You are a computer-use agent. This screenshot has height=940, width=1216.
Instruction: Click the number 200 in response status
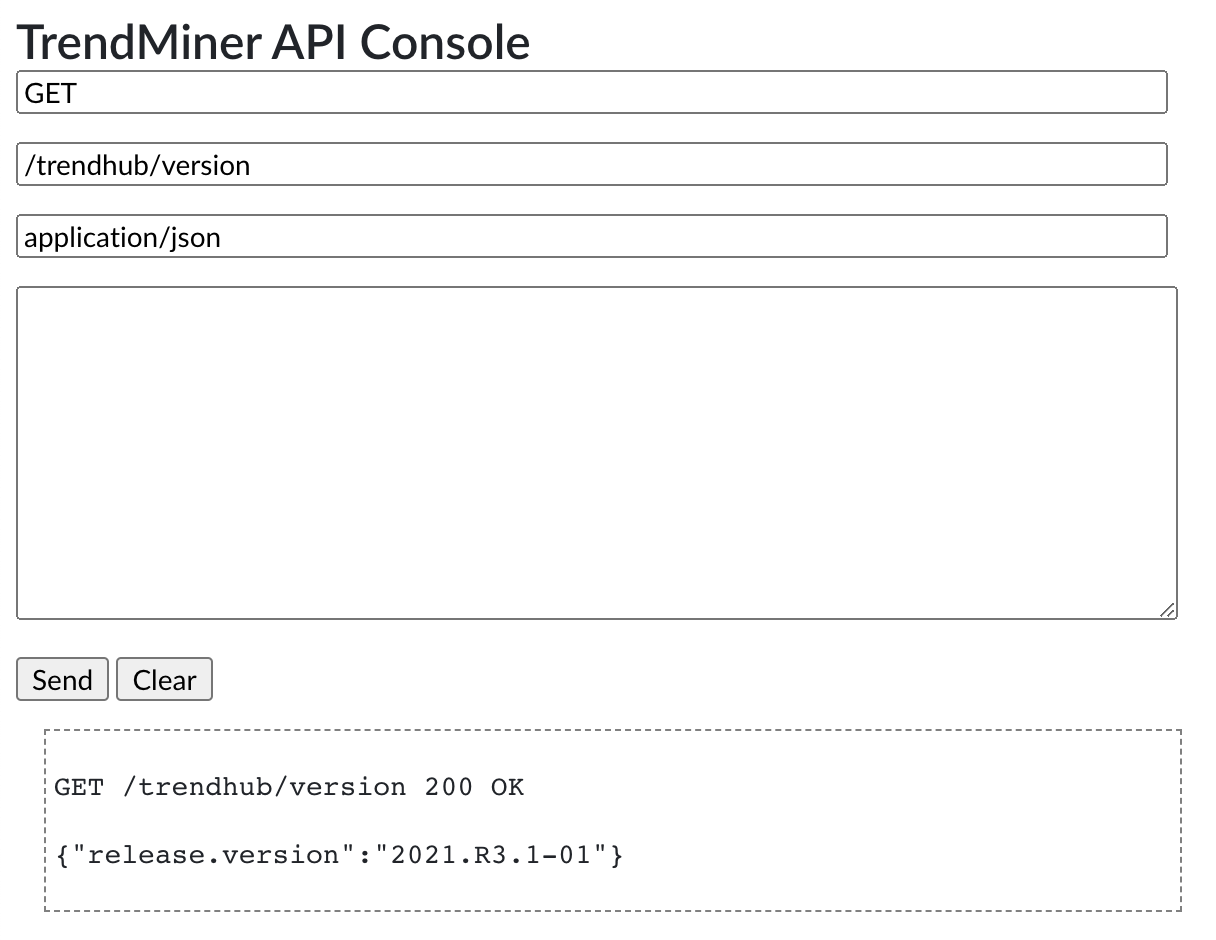[x=448, y=787]
